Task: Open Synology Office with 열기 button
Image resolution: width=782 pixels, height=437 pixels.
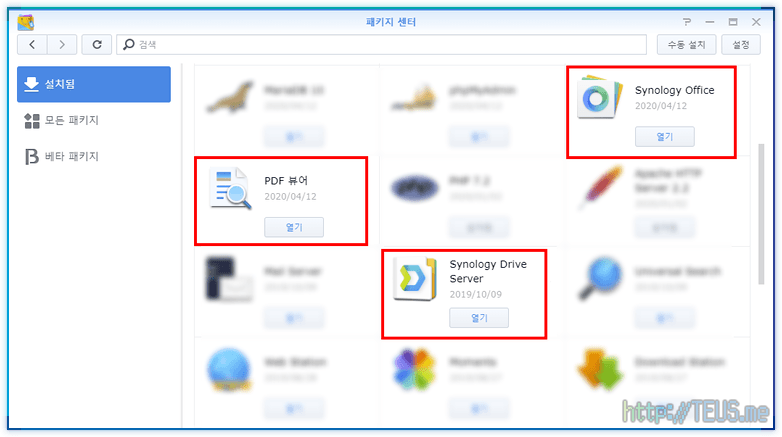Action: [x=664, y=137]
